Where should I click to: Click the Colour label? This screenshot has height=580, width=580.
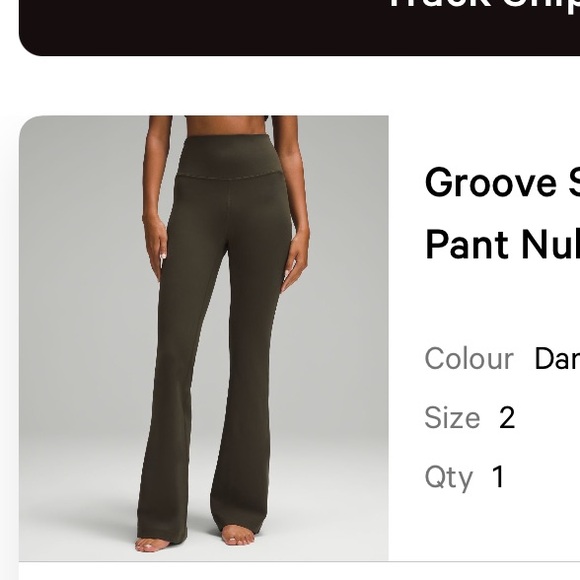pyautogui.click(x=469, y=358)
